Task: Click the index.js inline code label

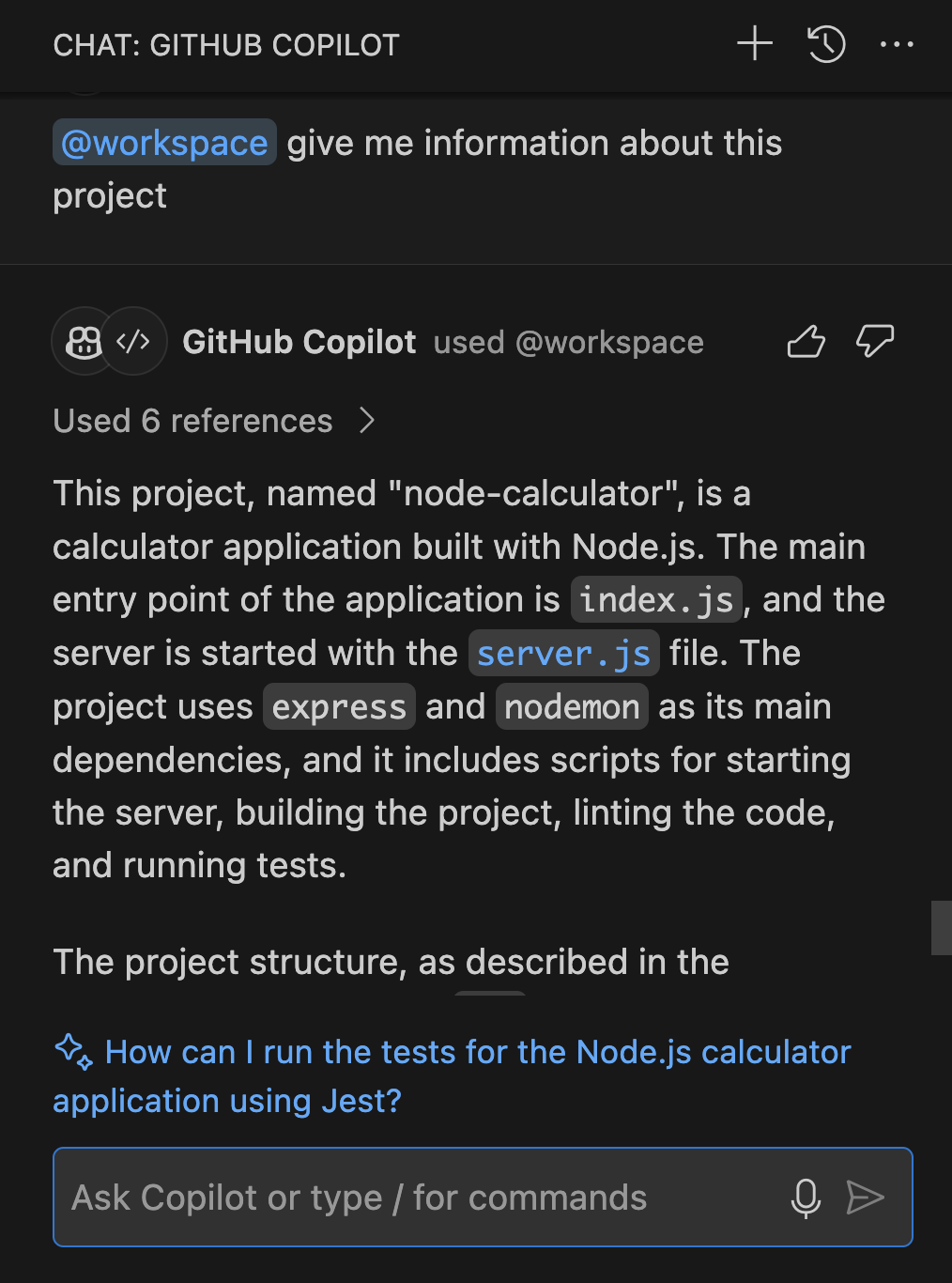Action: coord(656,600)
